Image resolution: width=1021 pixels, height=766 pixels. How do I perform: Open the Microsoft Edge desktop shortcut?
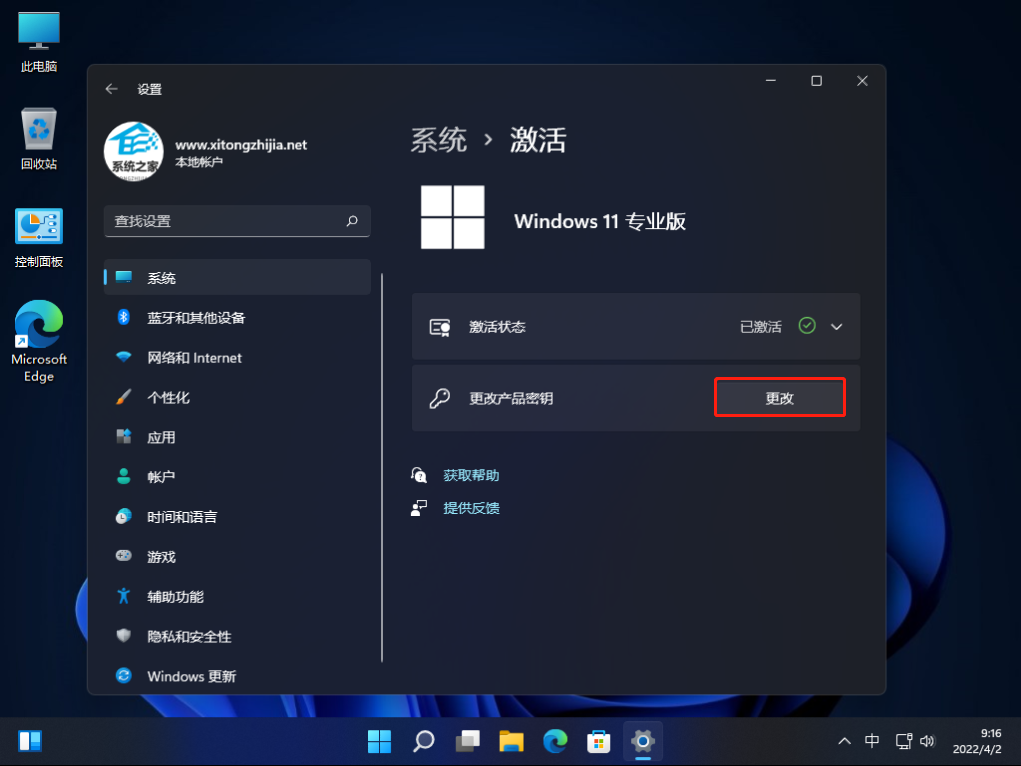pyautogui.click(x=39, y=341)
